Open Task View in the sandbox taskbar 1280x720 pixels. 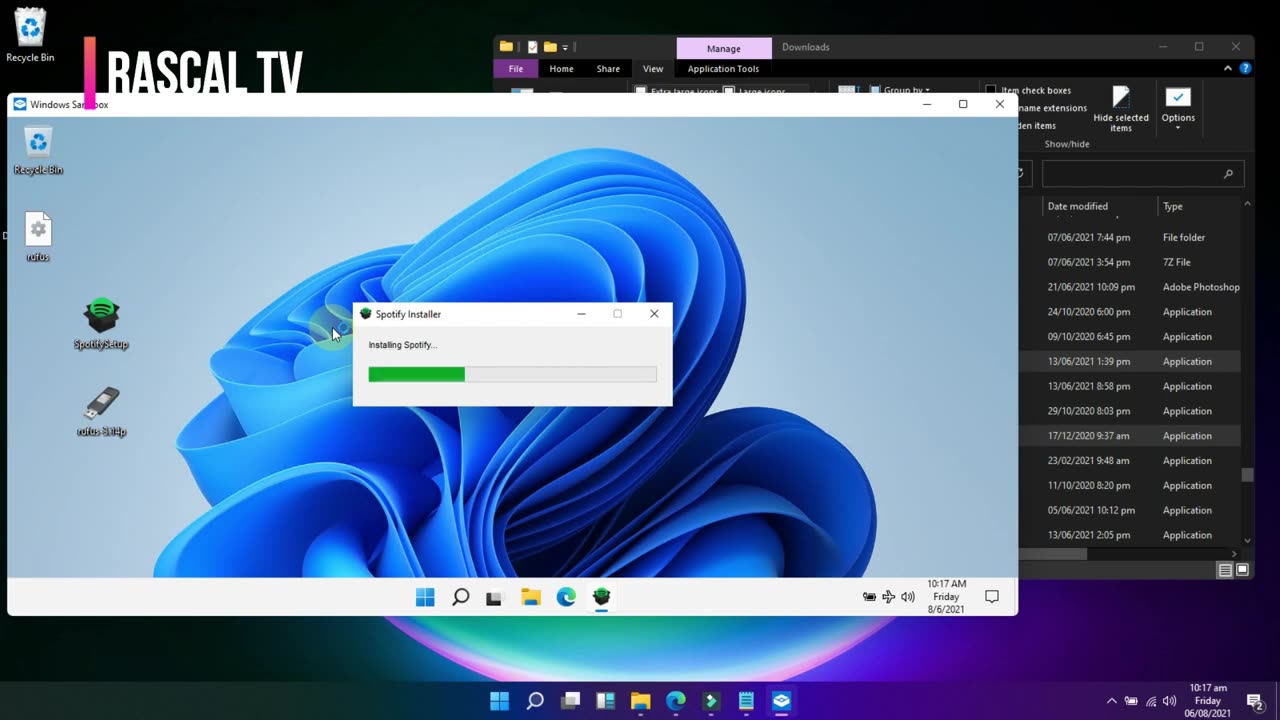(494, 598)
